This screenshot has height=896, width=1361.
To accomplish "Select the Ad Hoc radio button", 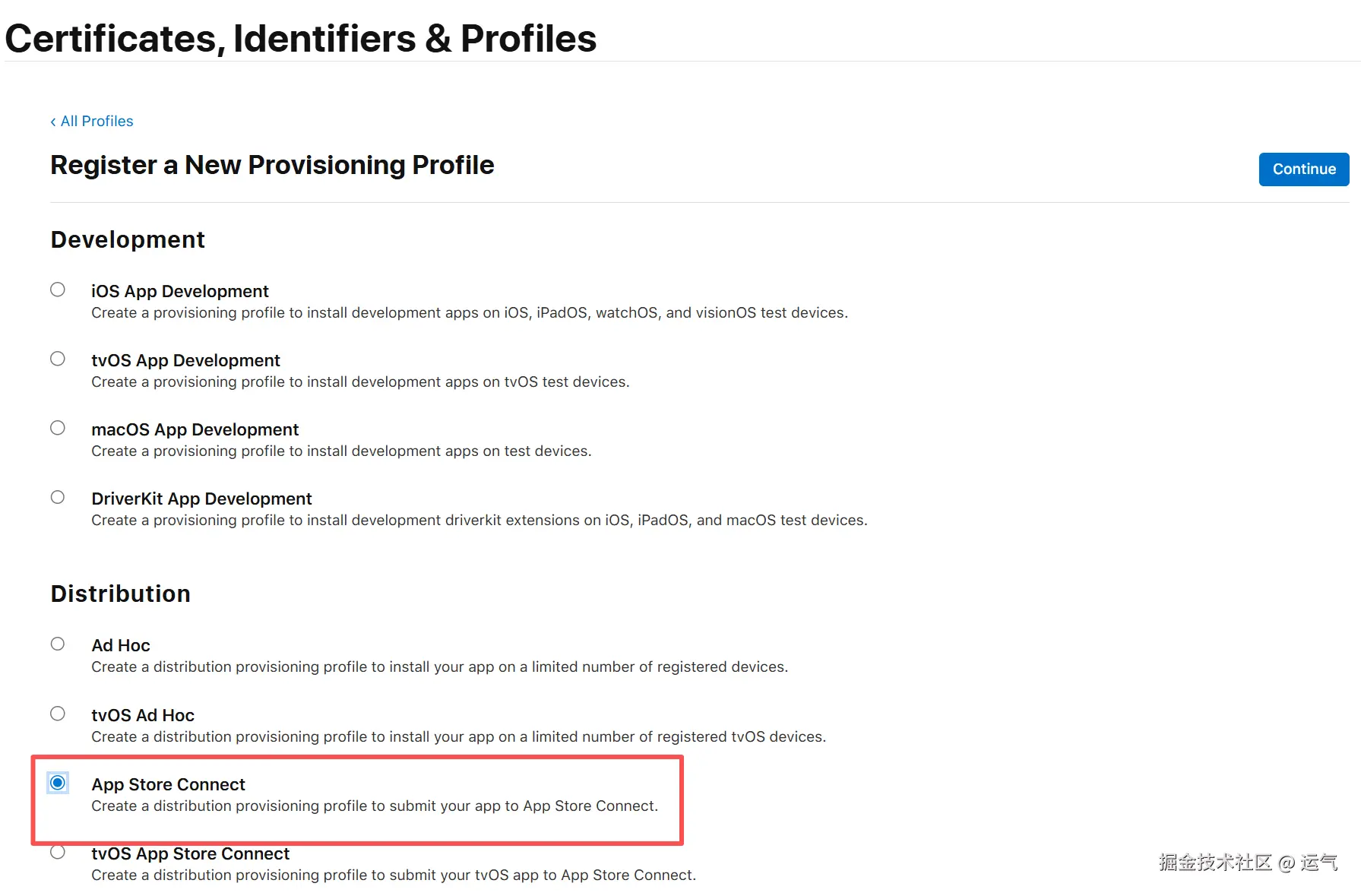I will [58, 644].
